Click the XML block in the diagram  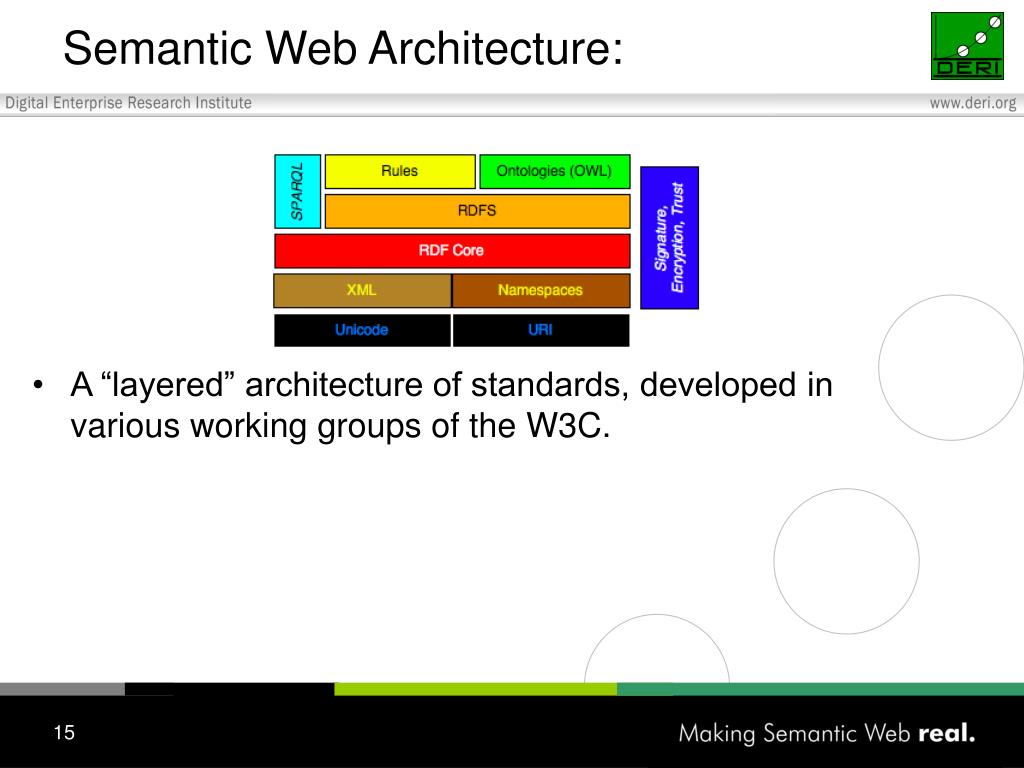(x=362, y=290)
